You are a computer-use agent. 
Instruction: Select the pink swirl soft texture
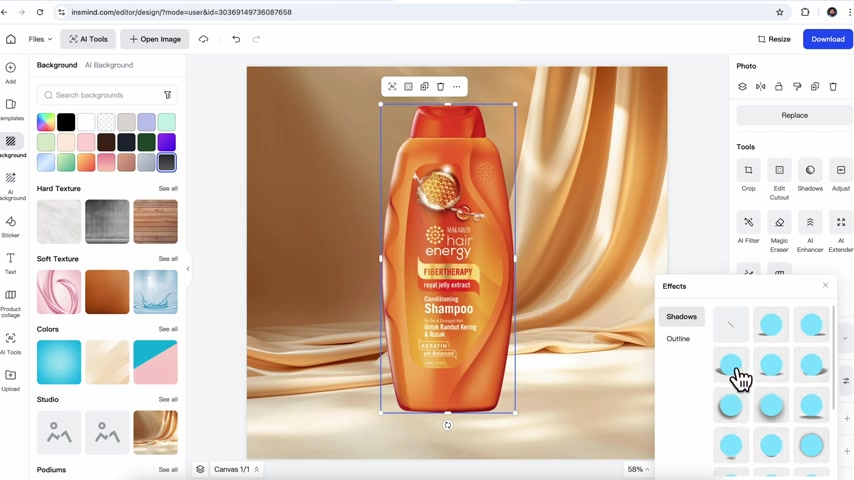[59, 291]
